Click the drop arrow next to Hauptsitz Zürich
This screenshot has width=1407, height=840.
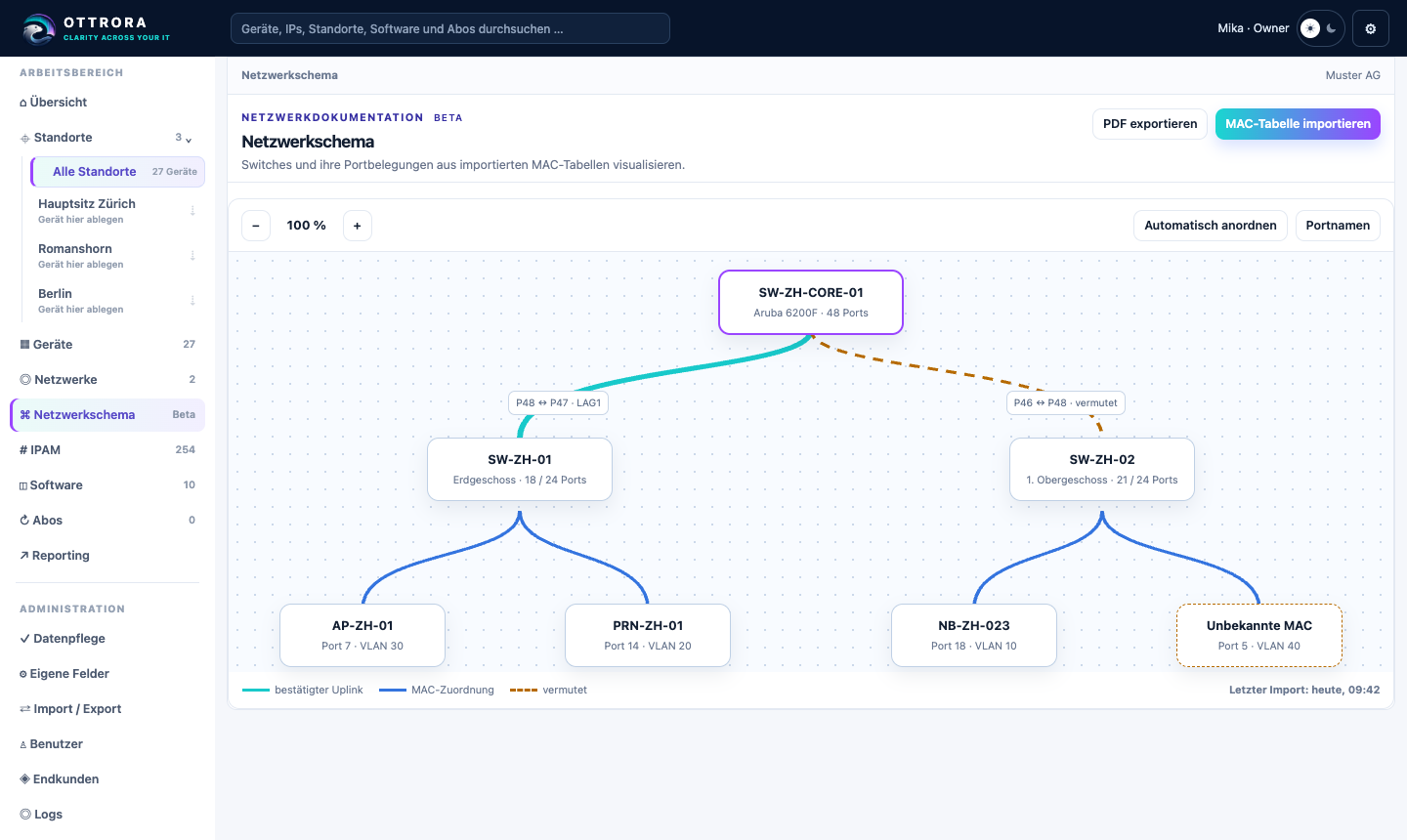(x=192, y=211)
